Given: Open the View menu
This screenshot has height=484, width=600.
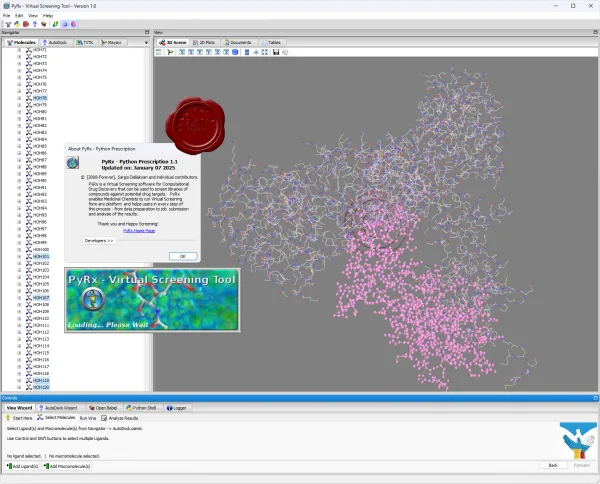Looking at the screenshot, I should pyautogui.click(x=33, y=16).
